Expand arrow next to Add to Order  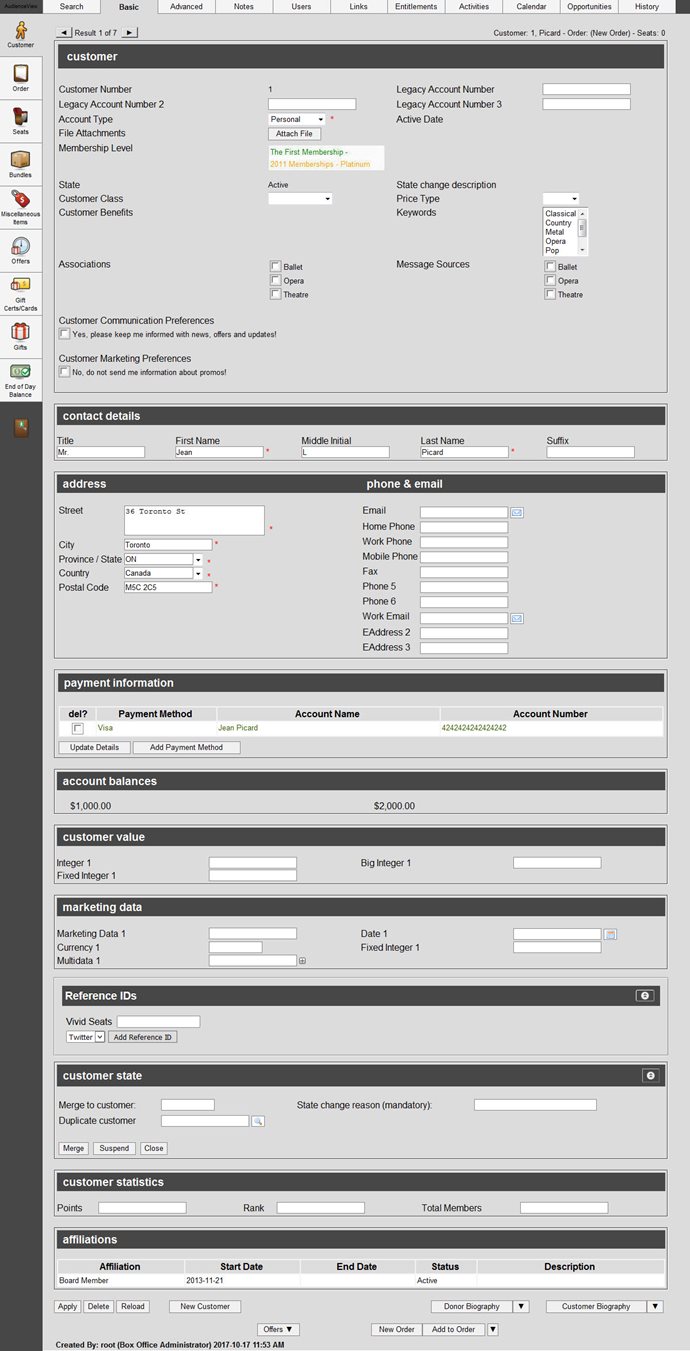[492, 1329]
